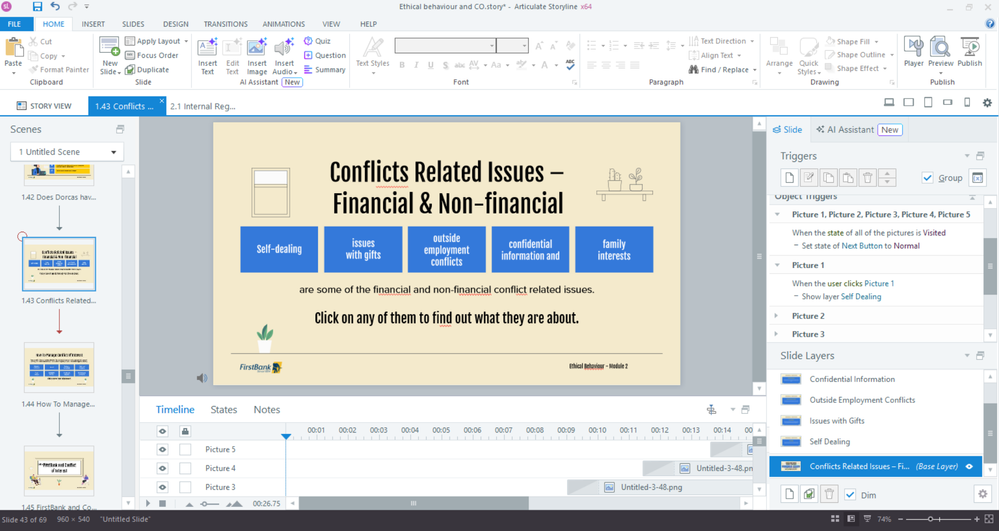Viewport: 999px width, 531px height.
Task: Hide Picture 5 using its eye icon
Action: click(162, 450)
